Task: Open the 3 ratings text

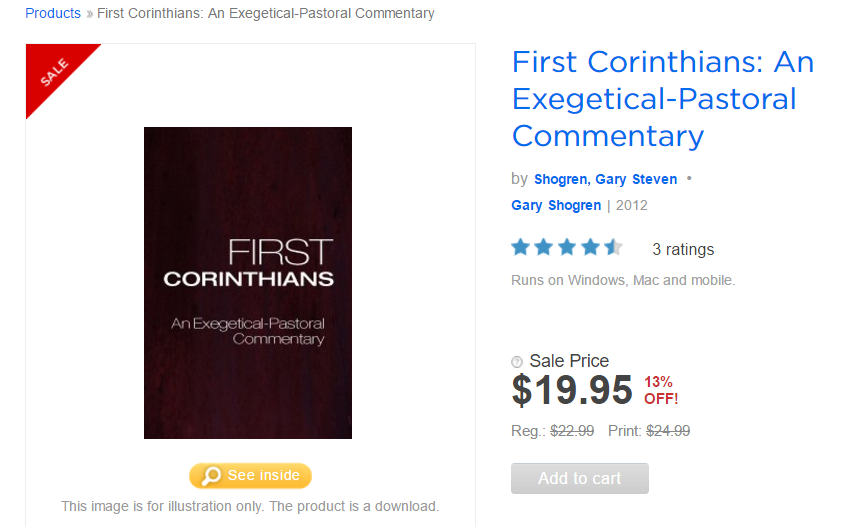Action: [x=683, y=249]
